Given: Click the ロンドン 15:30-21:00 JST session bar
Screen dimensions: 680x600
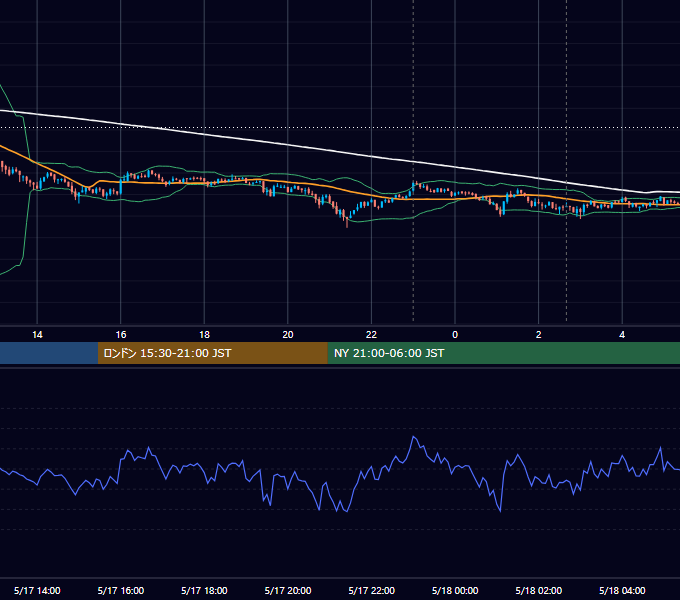Looking at the screenshot, I should pos(212,353).
